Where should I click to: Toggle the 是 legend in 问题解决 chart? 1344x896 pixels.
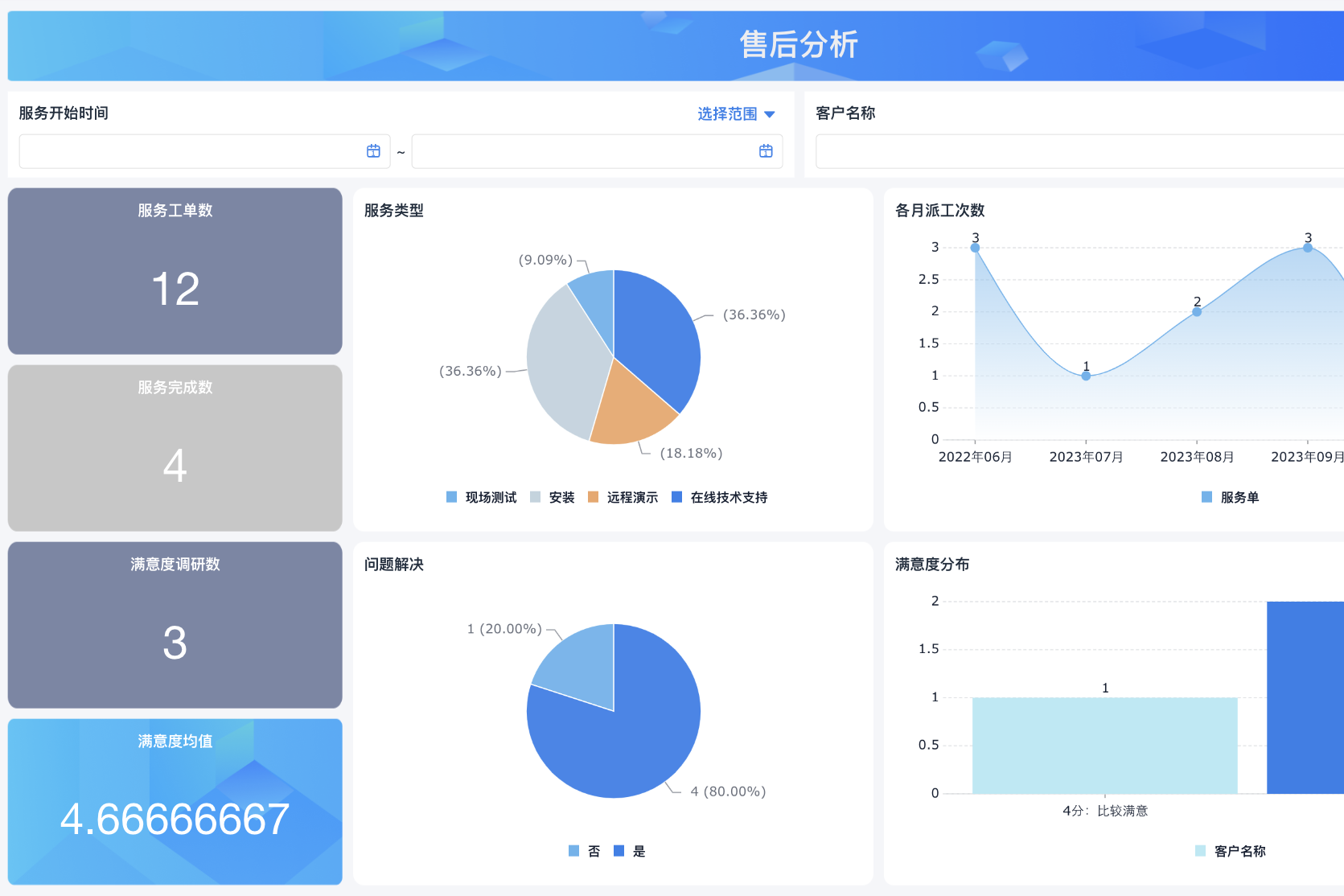tap(618, 850)
